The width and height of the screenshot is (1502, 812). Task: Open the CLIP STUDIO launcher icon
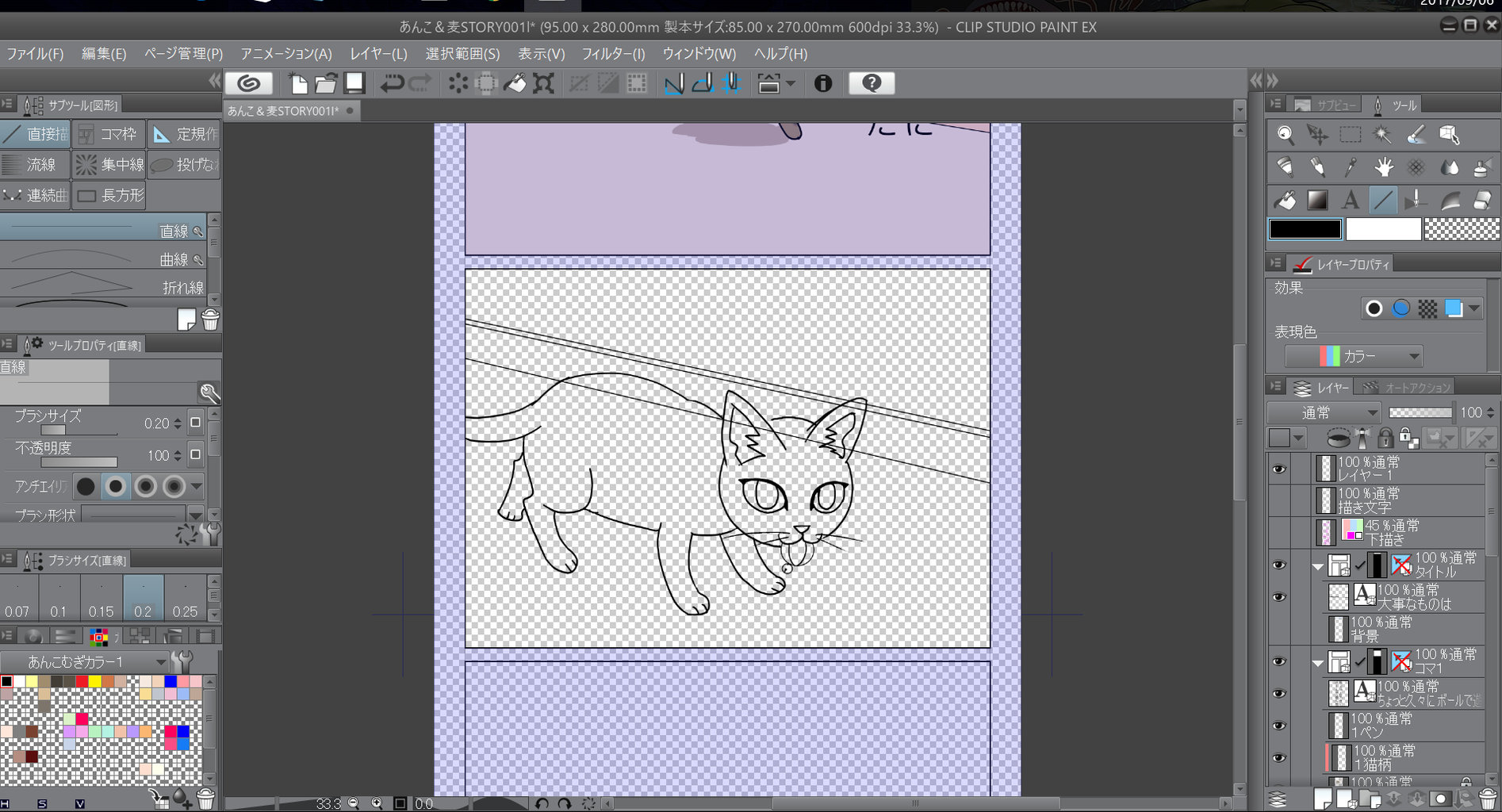coord(249,83)
